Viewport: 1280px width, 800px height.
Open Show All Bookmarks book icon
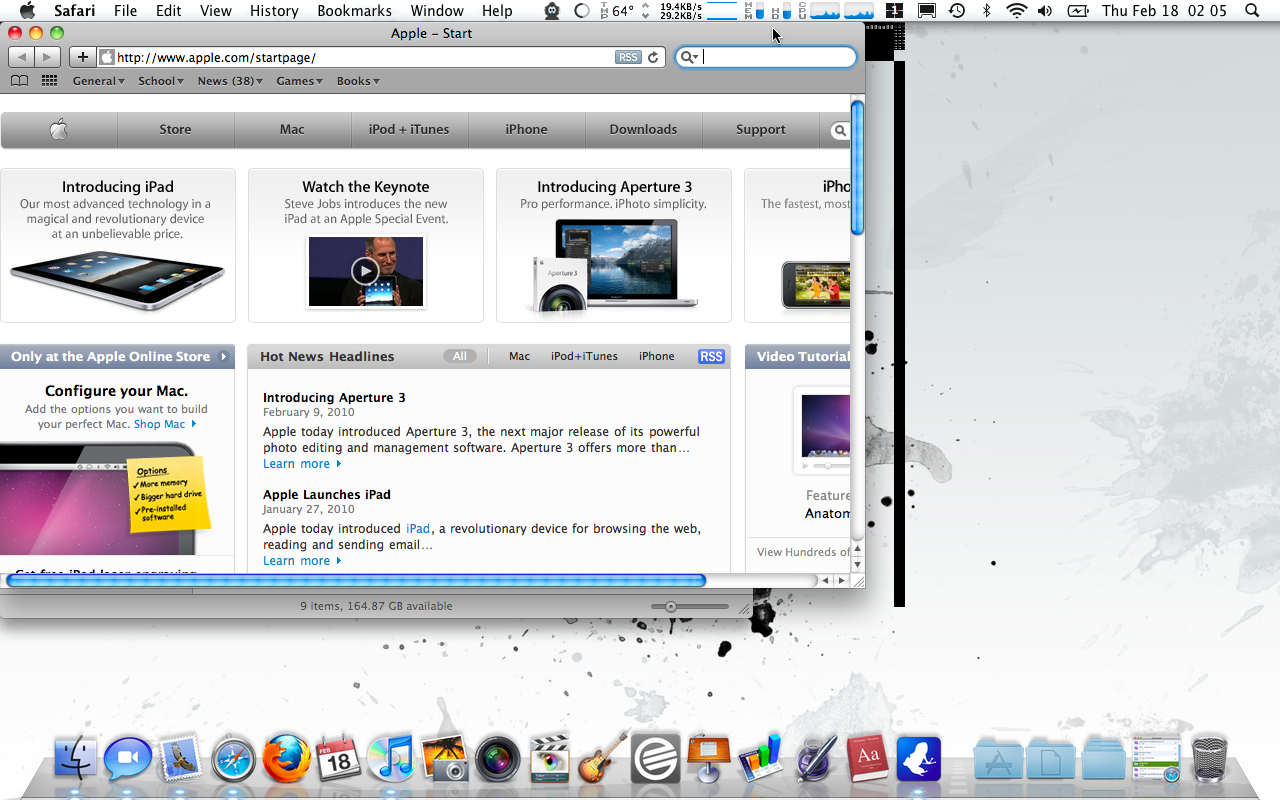click(x=19, y=81)
